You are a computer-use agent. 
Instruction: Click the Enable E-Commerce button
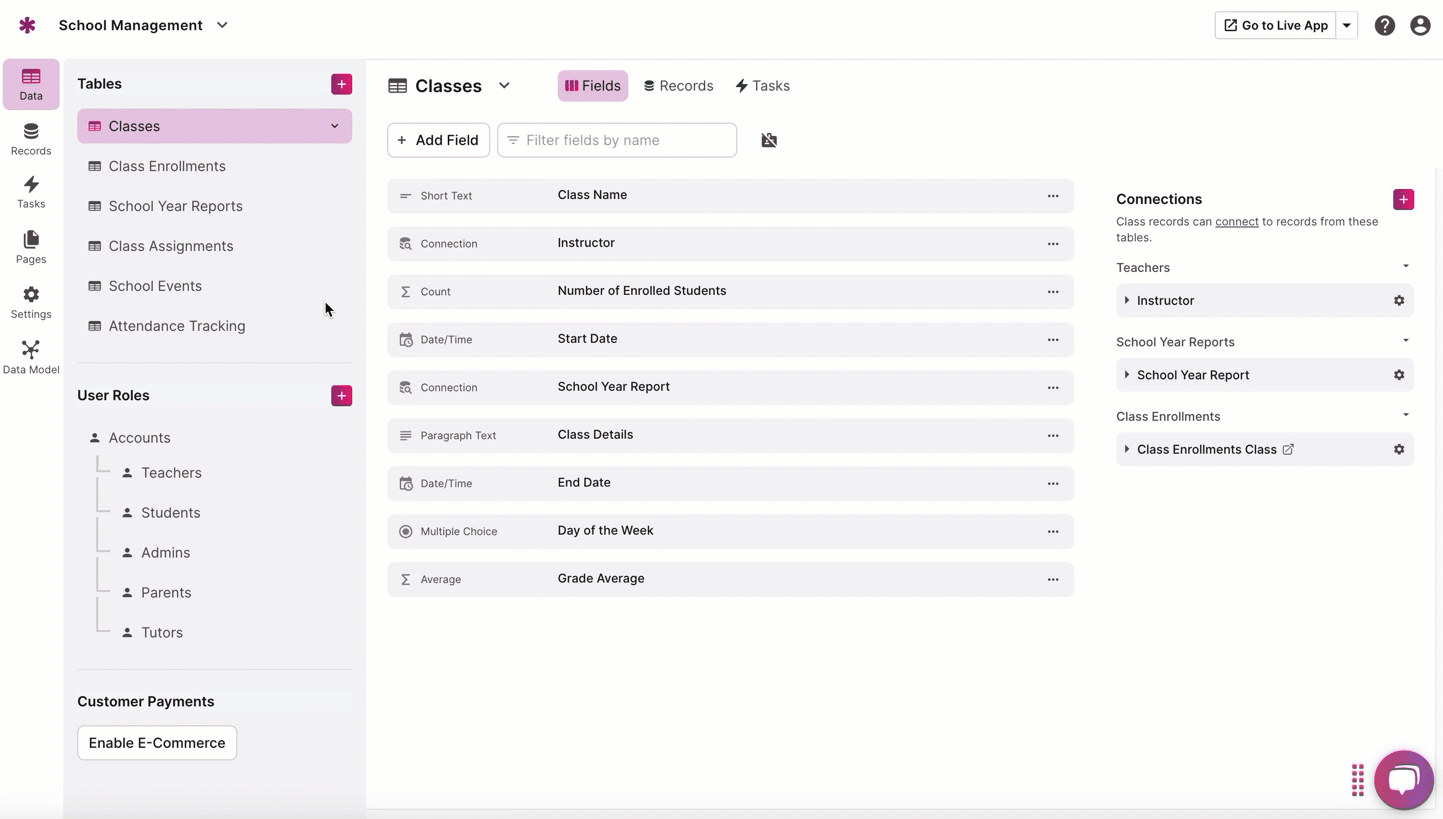(x=157, y=743)
